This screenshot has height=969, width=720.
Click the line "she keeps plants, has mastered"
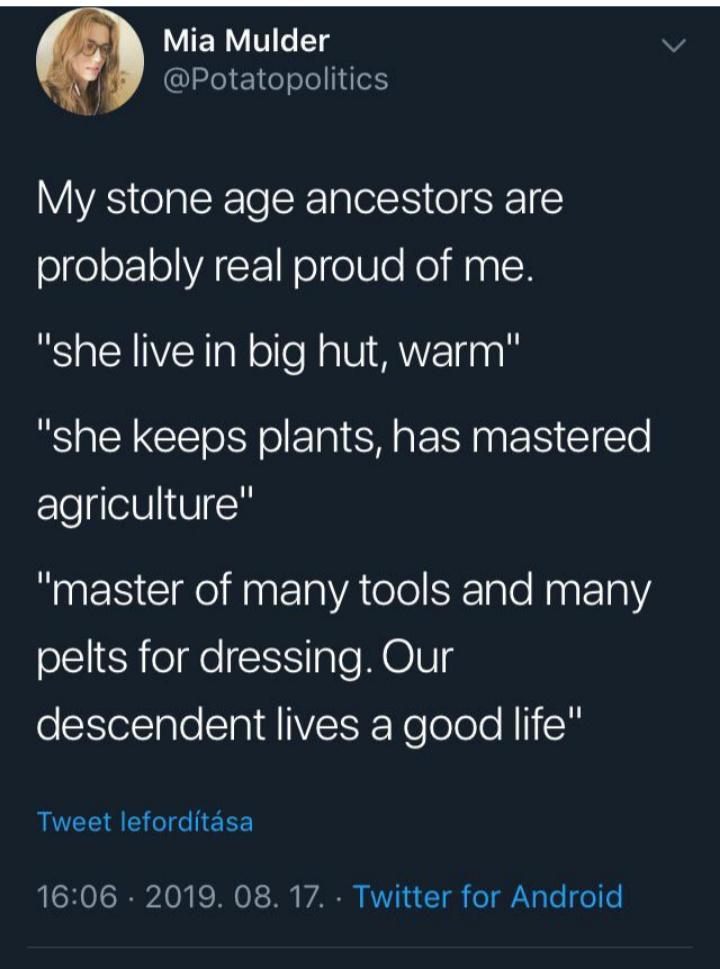[x=344, y=437]
